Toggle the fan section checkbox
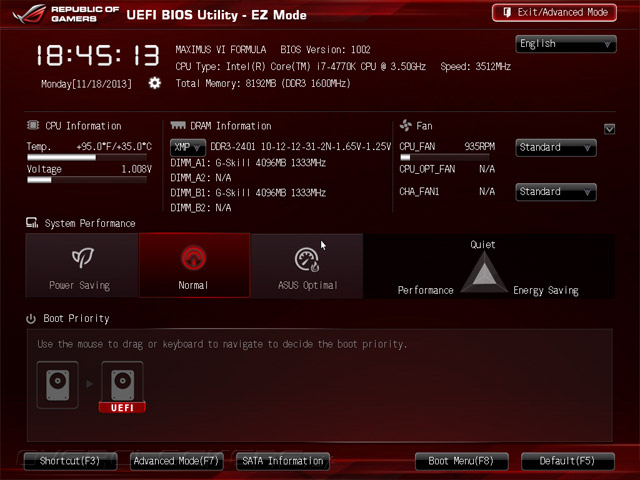This screenshot has height=480, width=640. (609, 129)
